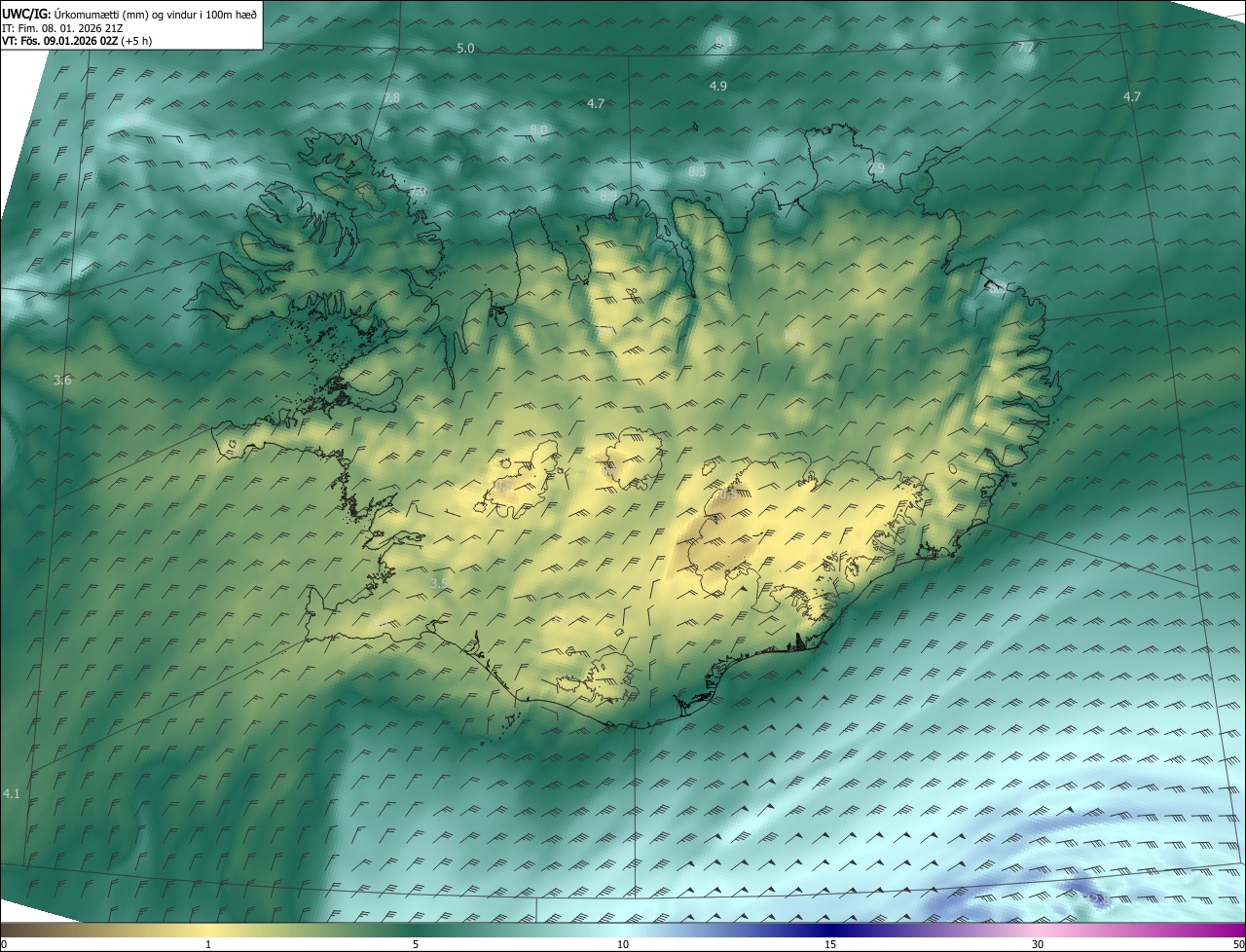Select the 5.0 value label on the map
The height and width of the screenshot is (952, 1246).
point(465,49)
